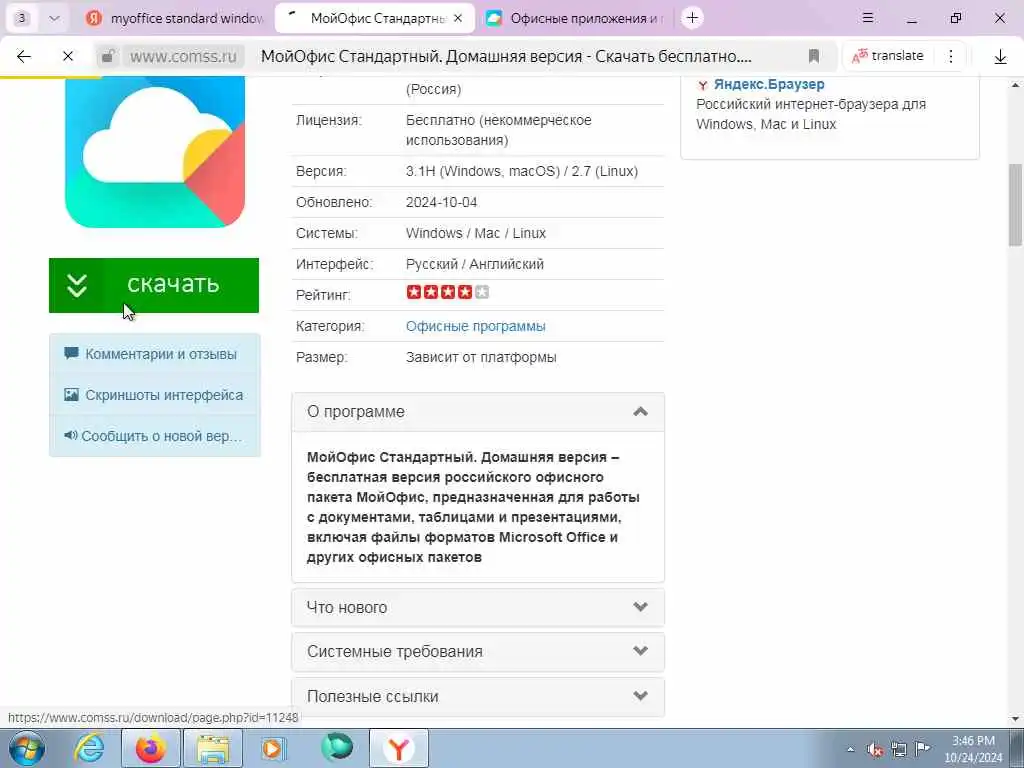The width and height of the screenshot is (1024, 768).
Task: Collapse the О программе section
Action: click(x=478, y=412)
